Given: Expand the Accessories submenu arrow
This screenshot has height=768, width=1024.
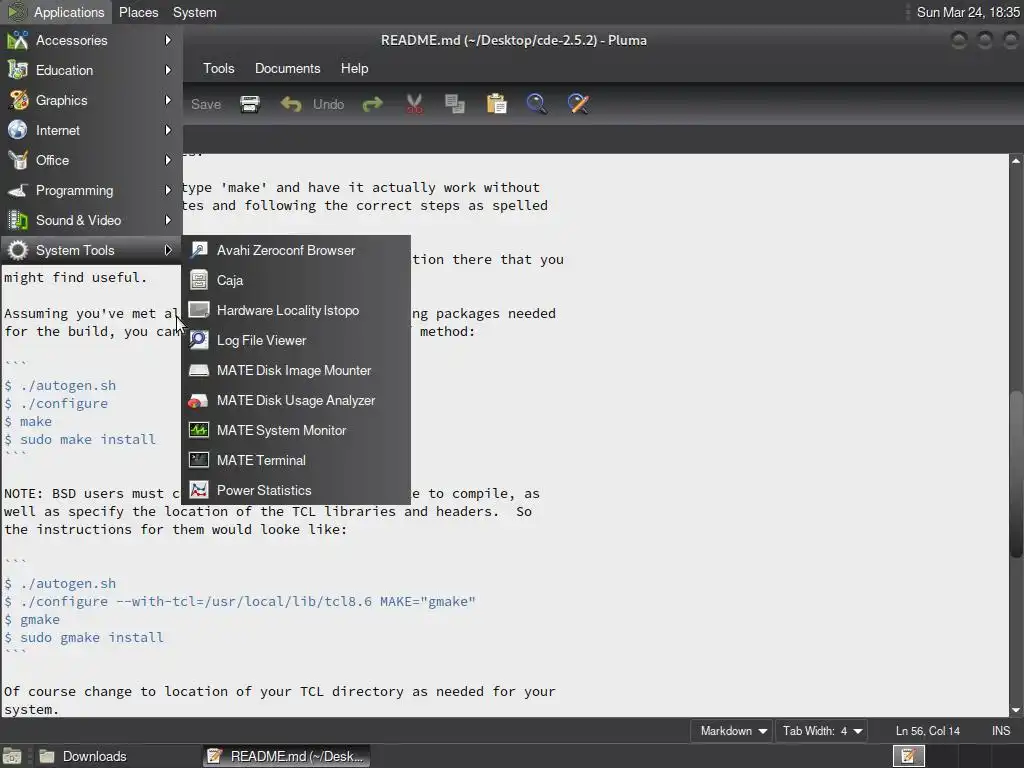Looking at the screenshot, I should (168, 40).
